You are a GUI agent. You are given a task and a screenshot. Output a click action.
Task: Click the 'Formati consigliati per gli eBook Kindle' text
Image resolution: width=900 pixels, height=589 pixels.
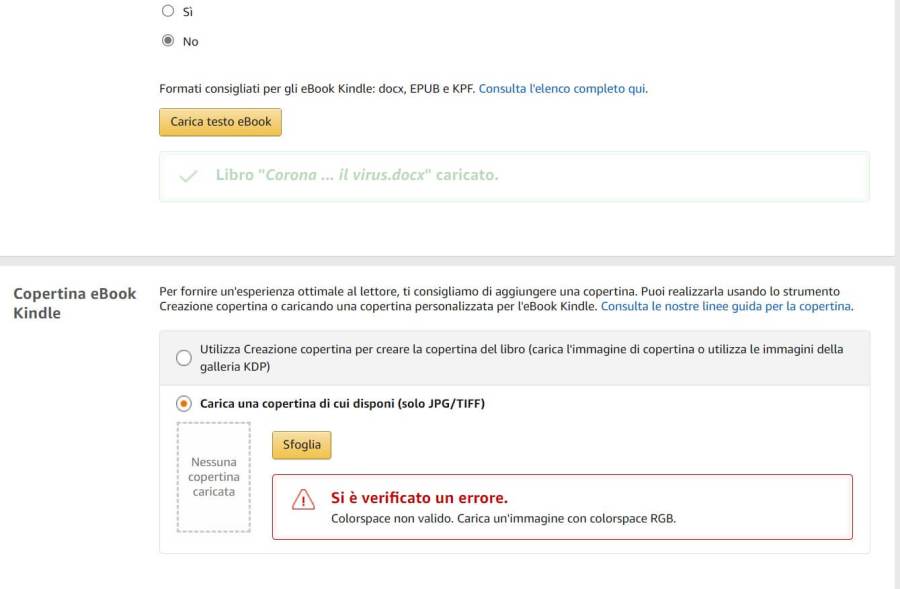click(317, 89)
